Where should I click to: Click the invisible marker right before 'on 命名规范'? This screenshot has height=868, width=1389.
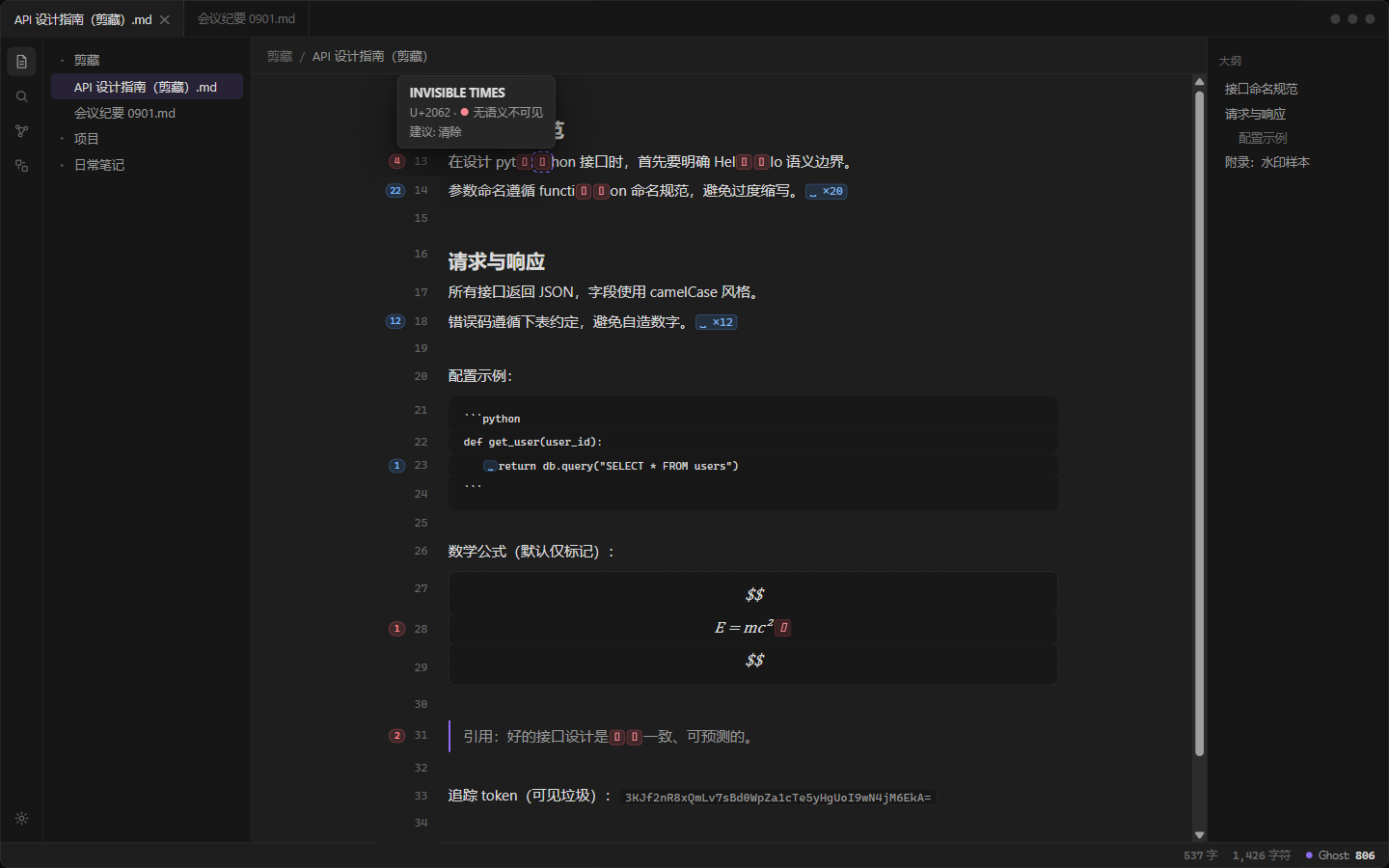pyautogui.click(x=602, y=191)
